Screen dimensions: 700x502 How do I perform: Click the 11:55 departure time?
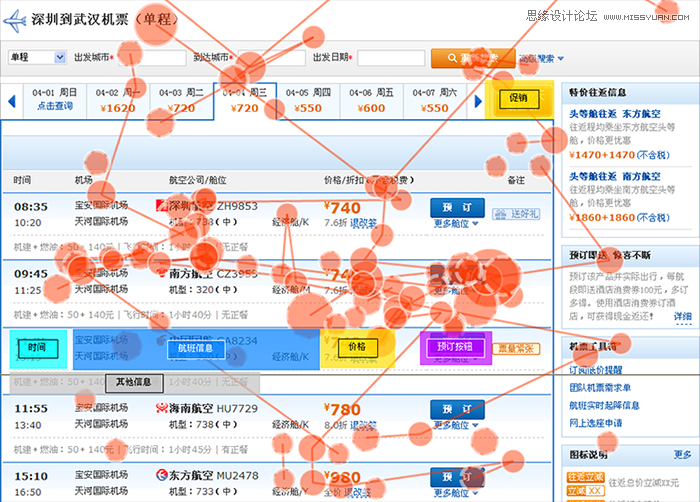(30, 409)
